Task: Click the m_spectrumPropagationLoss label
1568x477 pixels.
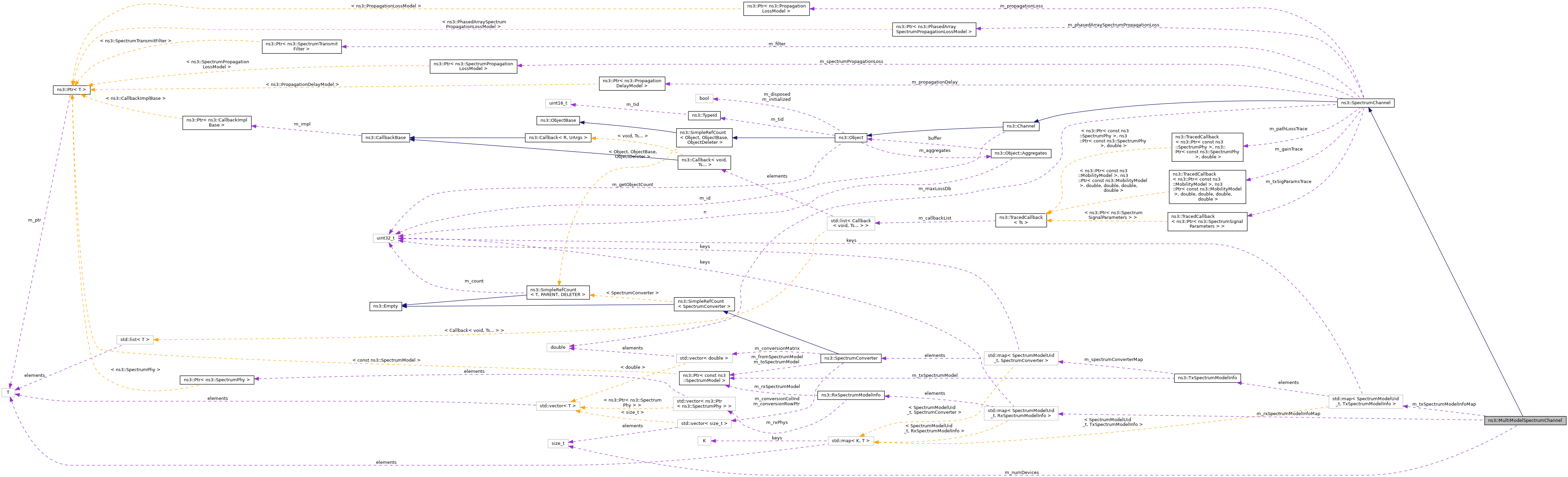Action: tap(851, 62)
